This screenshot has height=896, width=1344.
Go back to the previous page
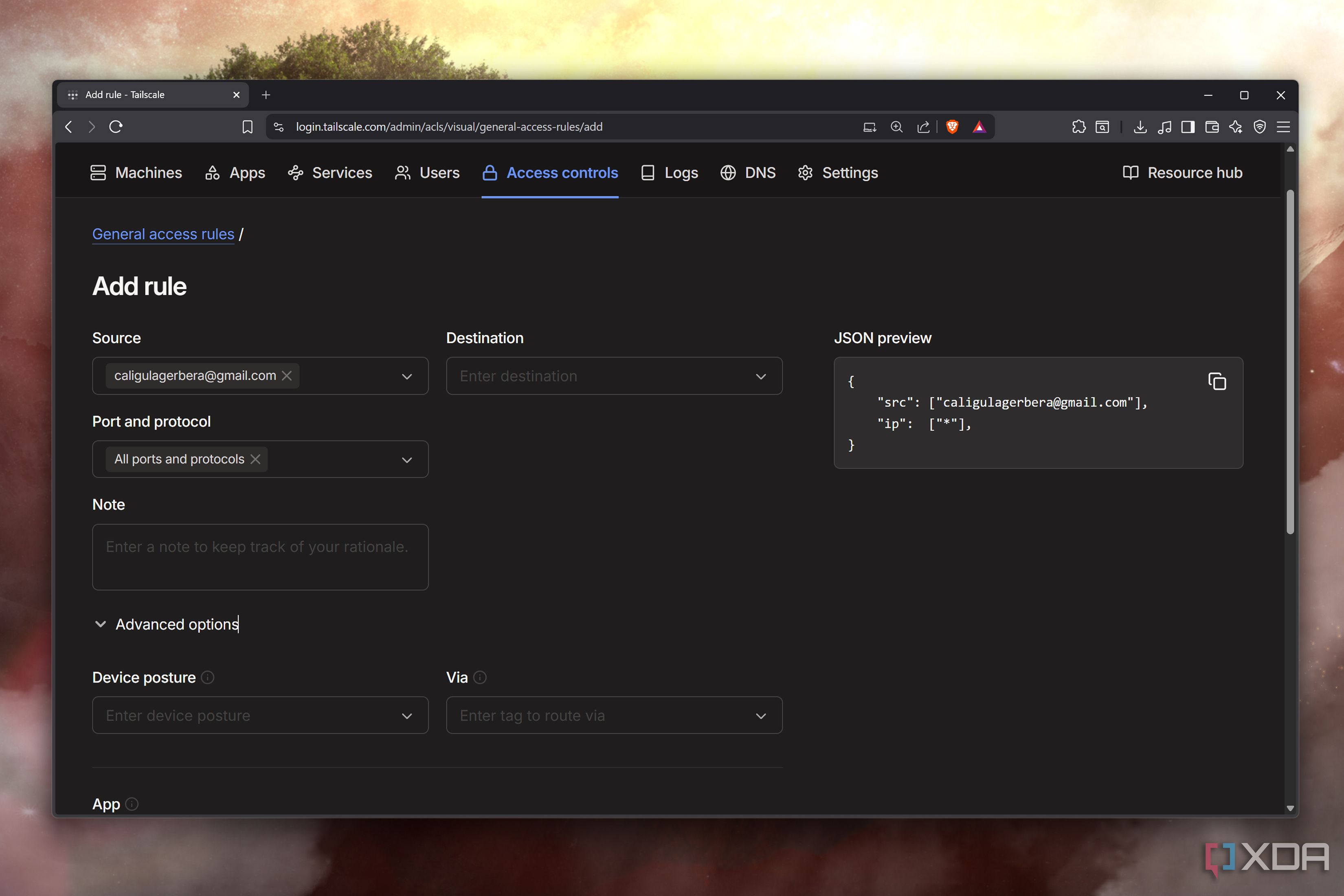pos(68,127)
